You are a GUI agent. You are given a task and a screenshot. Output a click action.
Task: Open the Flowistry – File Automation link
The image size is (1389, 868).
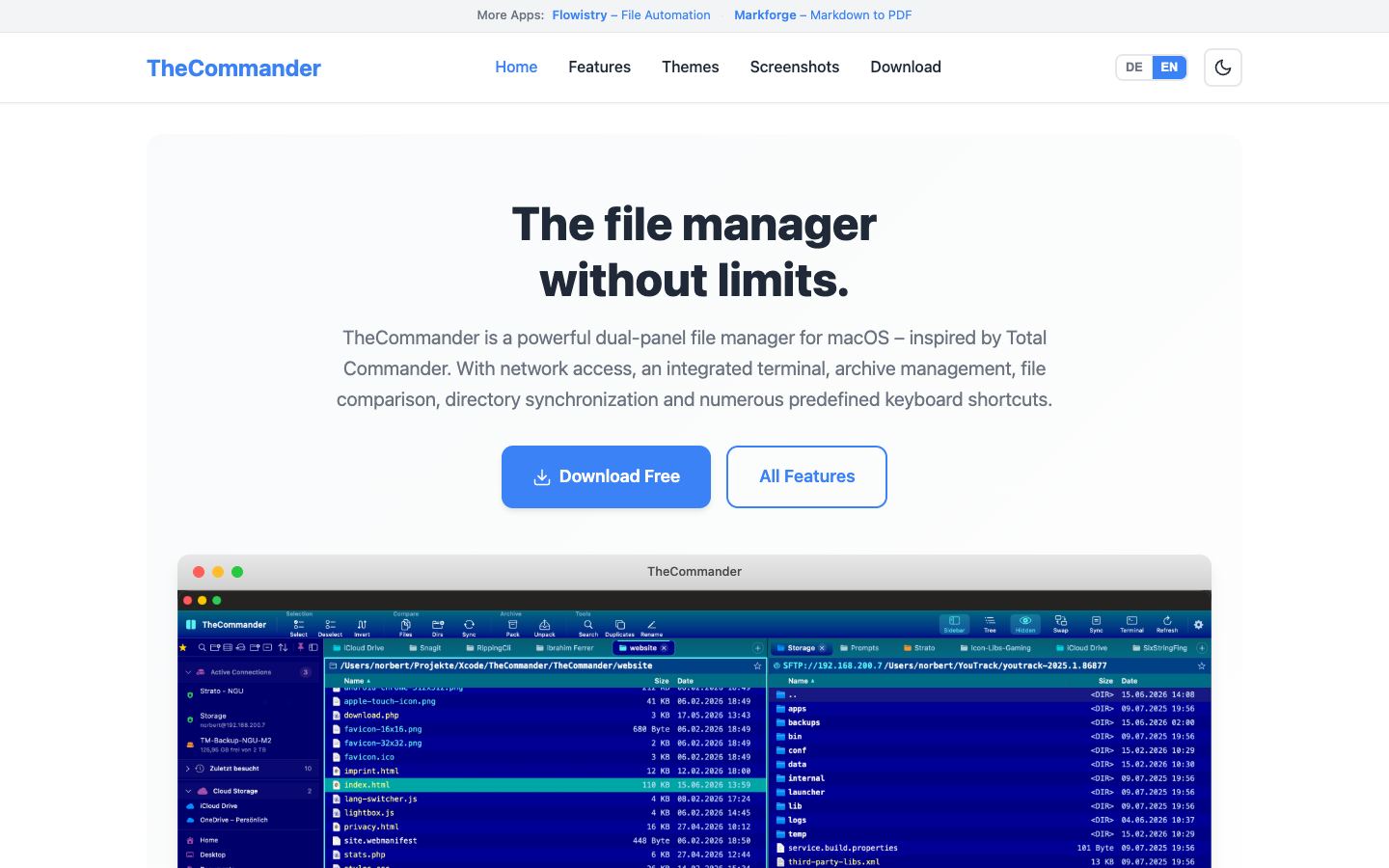[631, 15]
